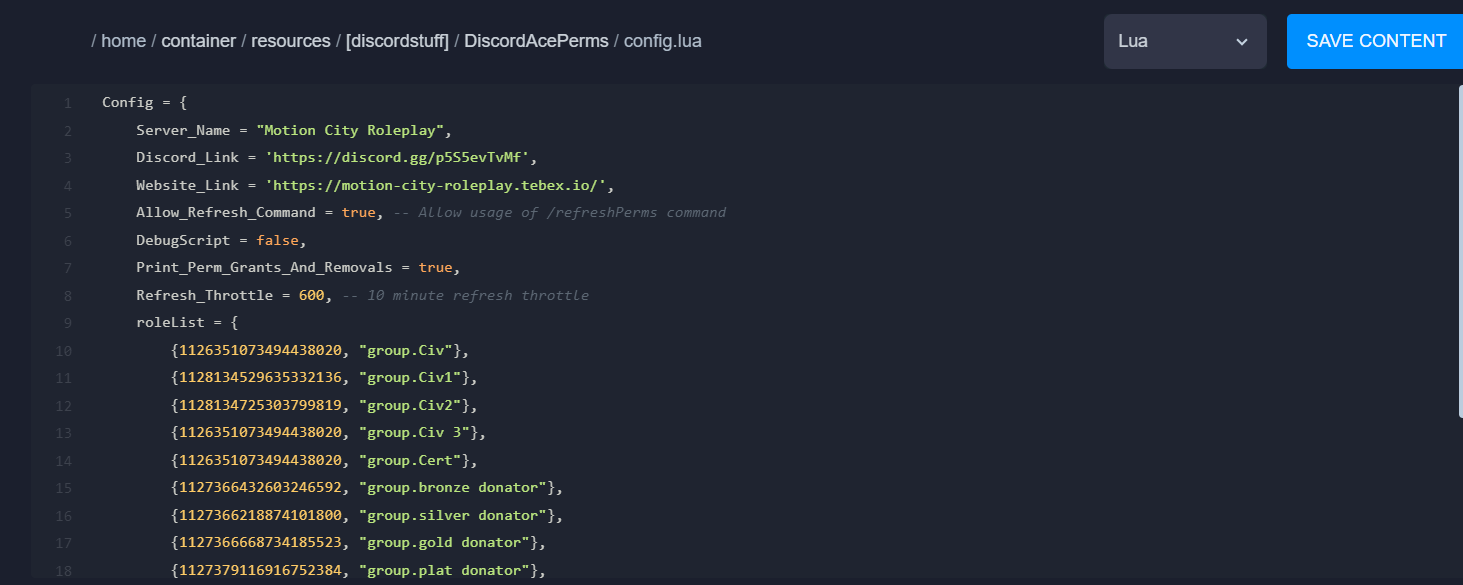
Task: Click the "group.gold donator" entry
Action: click(444, 543)
